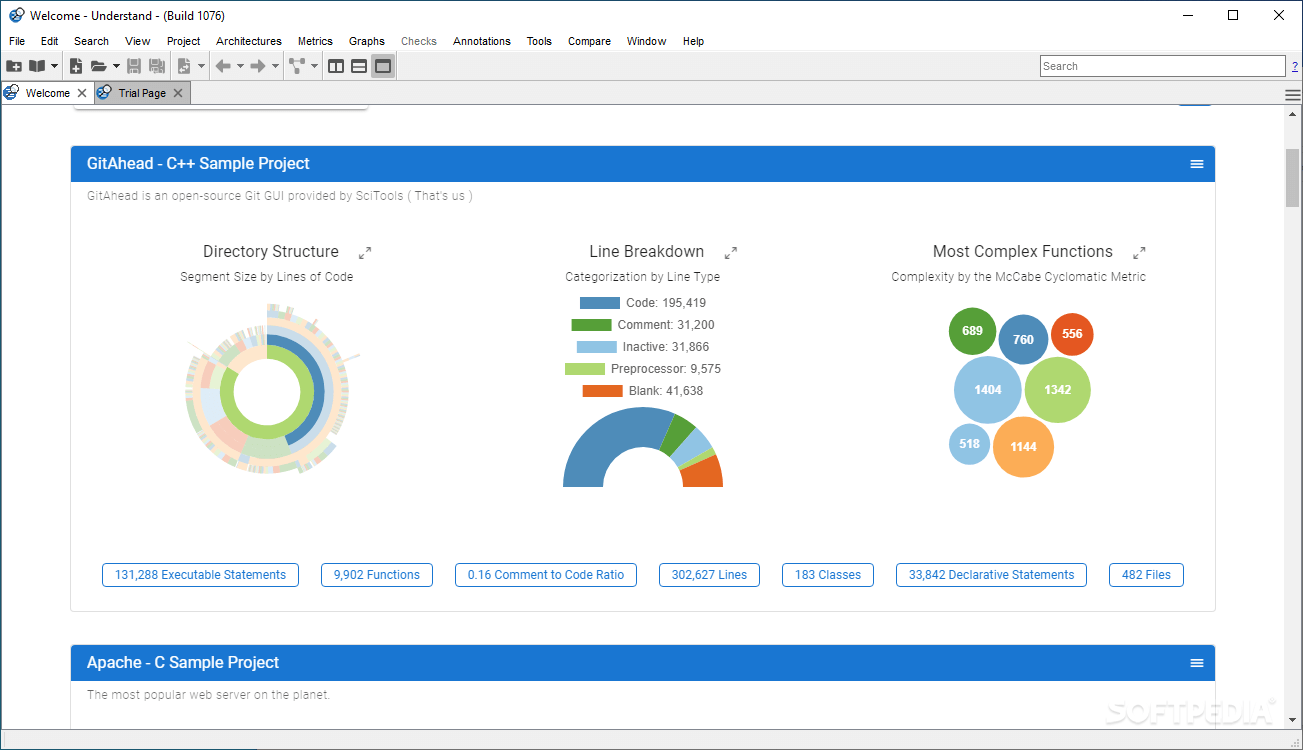Open the Metrics menu
This screenshot has width=1303, height=750.
coord(315,41)
